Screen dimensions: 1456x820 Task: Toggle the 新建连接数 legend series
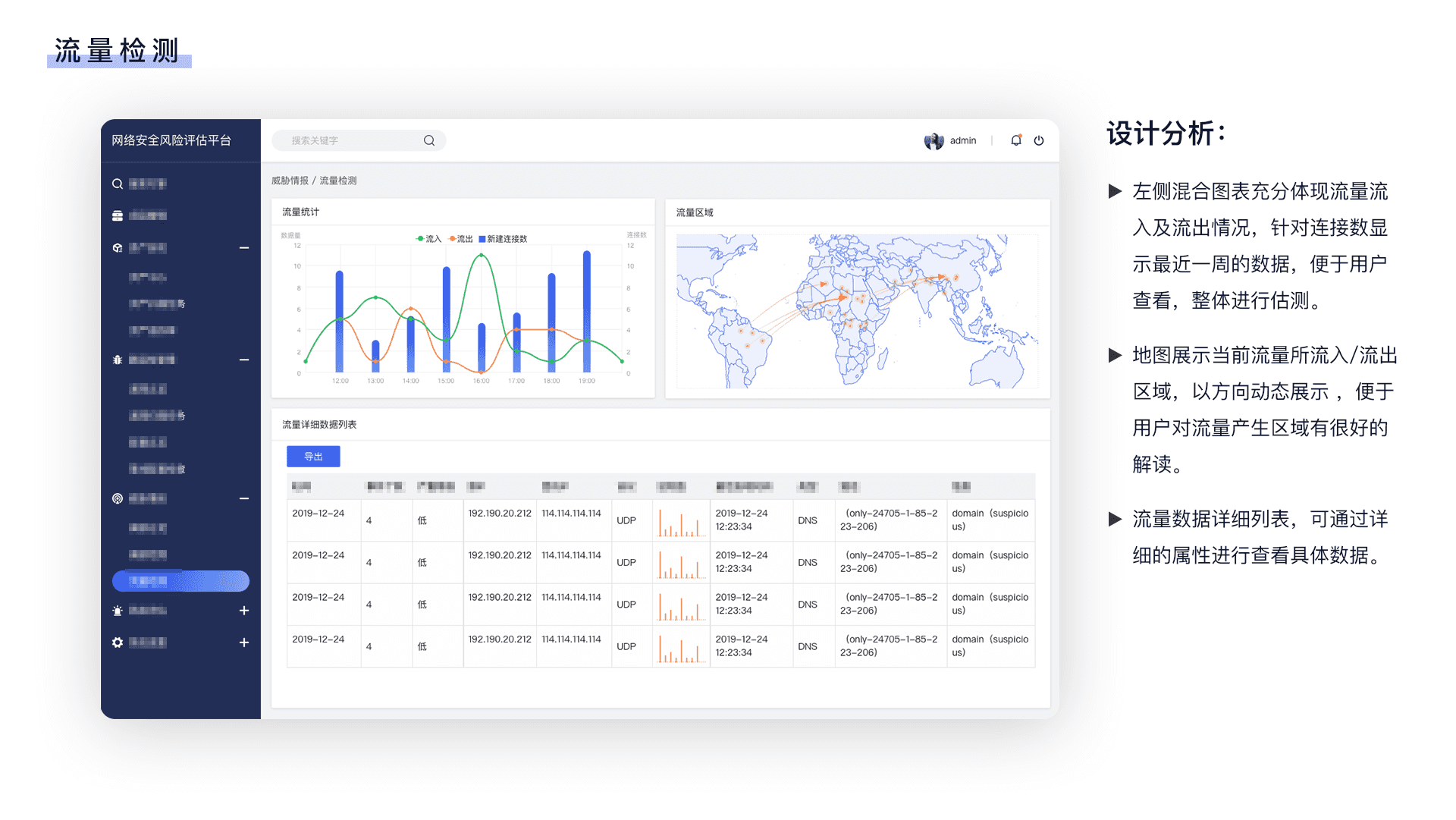(503, 239)
